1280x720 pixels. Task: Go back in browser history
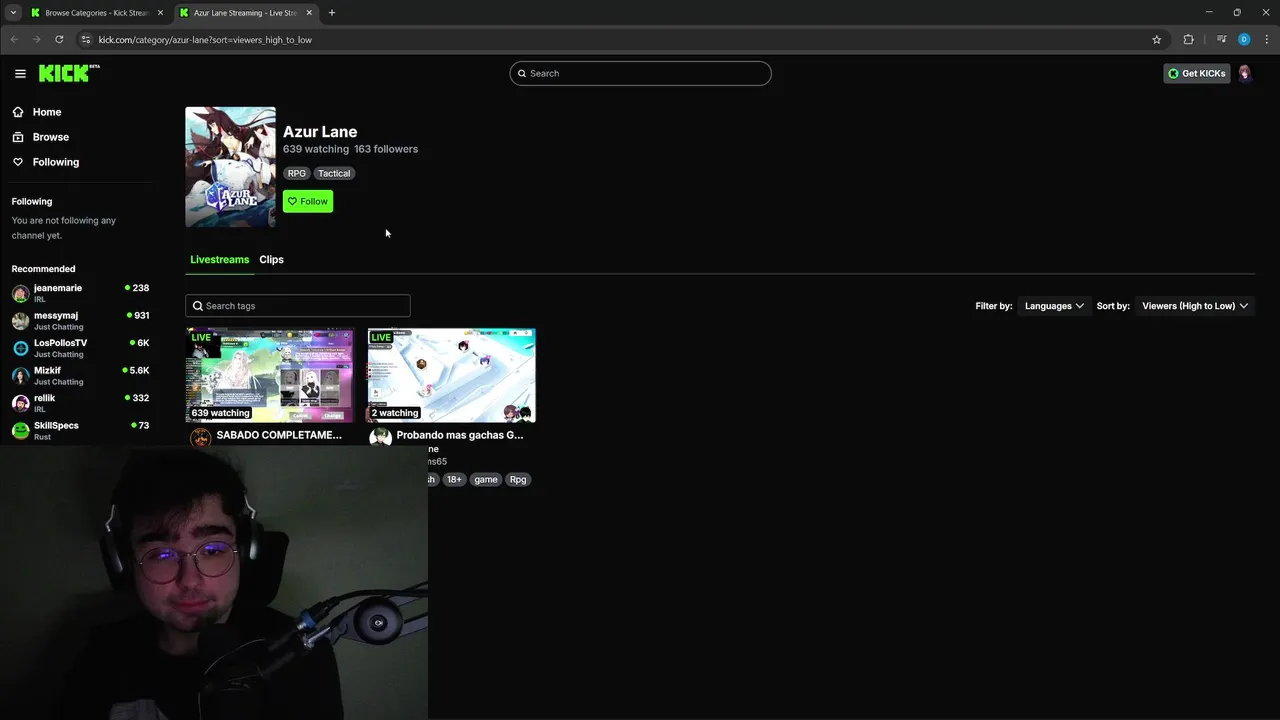[14, 40]
